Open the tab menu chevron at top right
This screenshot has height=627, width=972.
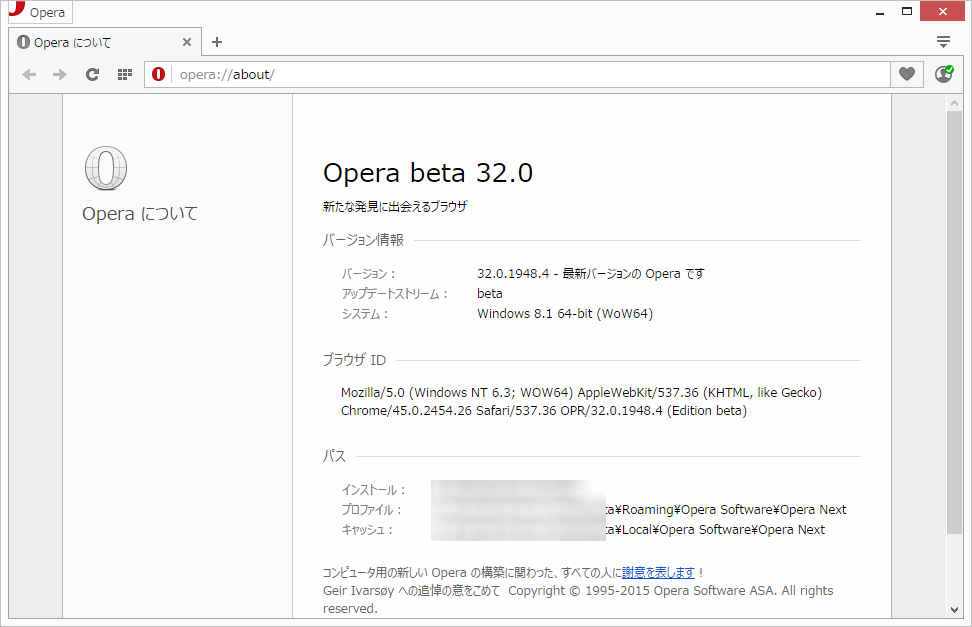coord(943,42)
